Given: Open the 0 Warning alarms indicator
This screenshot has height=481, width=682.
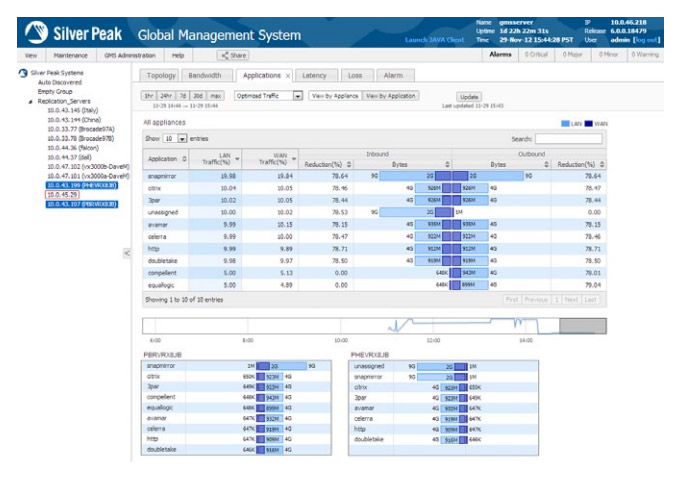Looking at the screenshot, I should pos(645,55).
